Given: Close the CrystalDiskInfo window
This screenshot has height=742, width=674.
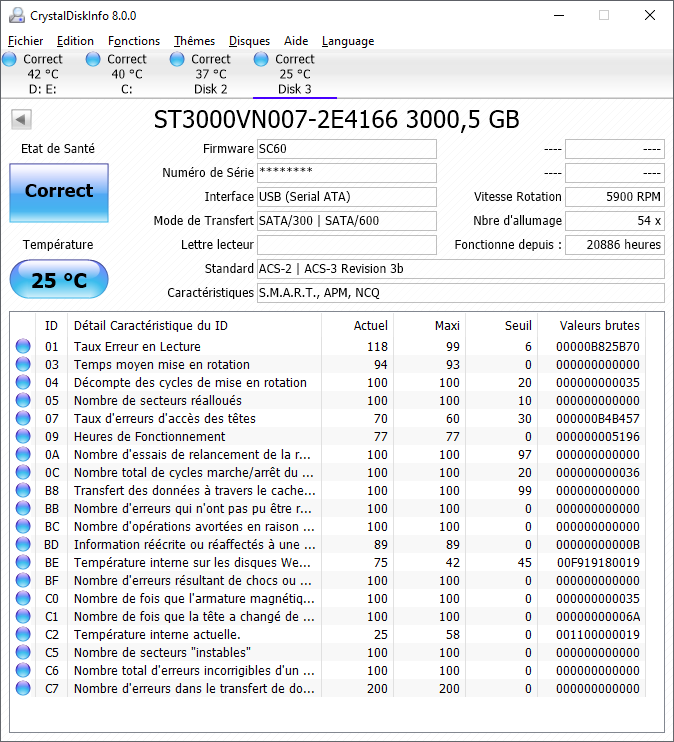Looking at the screenshot, I should 650,15.
